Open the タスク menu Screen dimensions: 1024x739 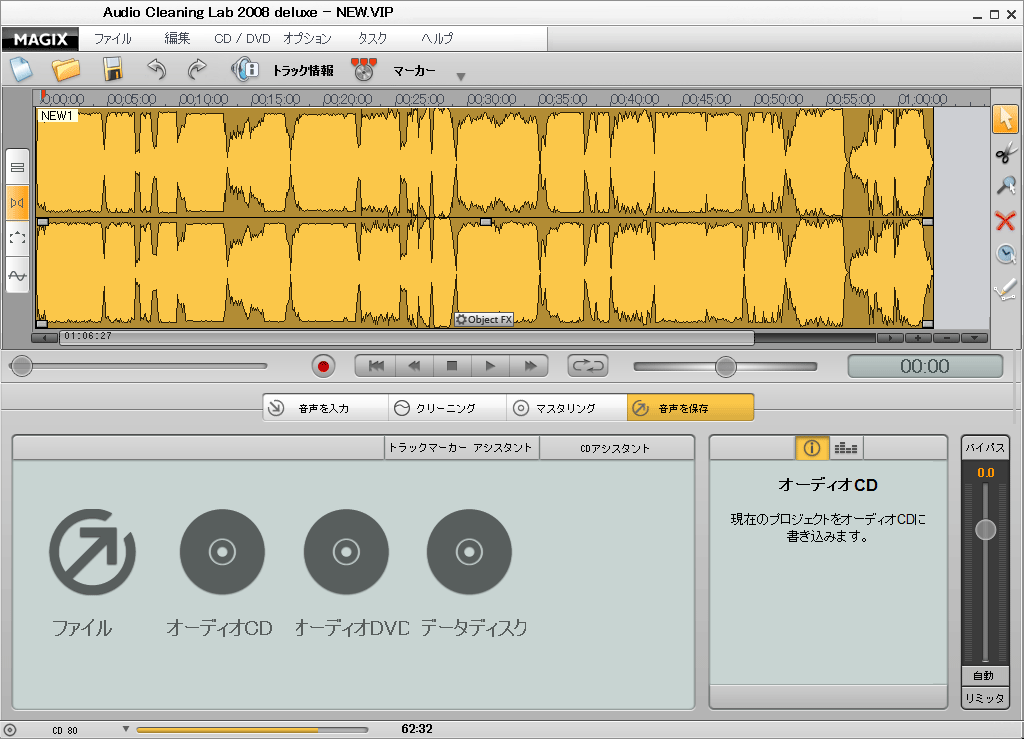[x=372, y=39]
